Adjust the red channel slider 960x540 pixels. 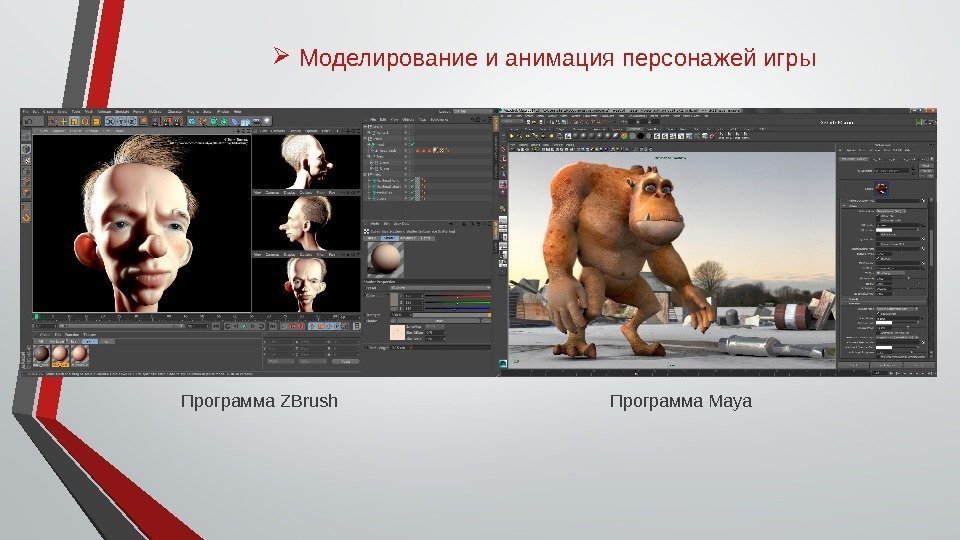[458, 296]
